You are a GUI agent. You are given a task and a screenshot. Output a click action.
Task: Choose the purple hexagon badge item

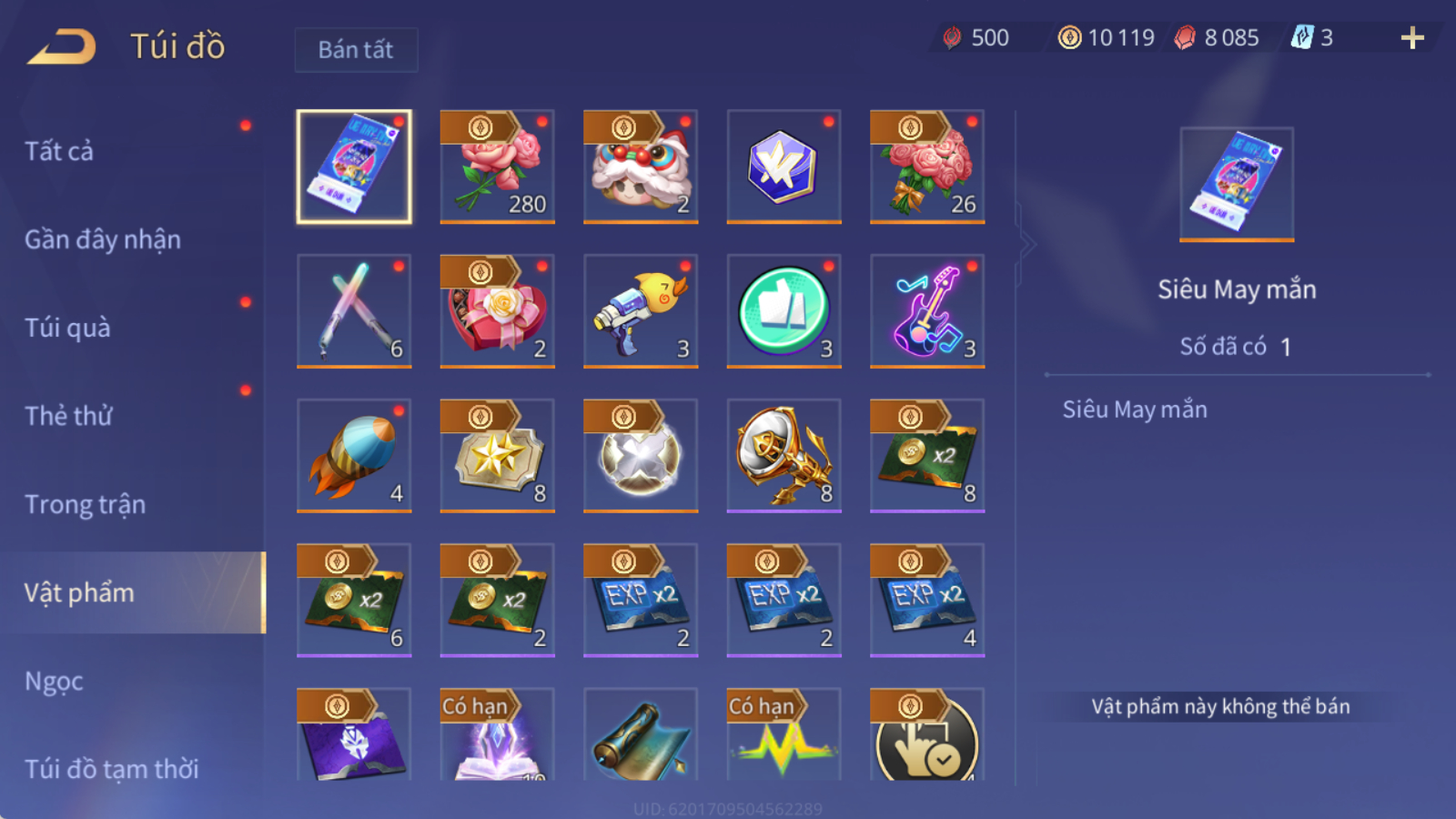tap(784, 167)
